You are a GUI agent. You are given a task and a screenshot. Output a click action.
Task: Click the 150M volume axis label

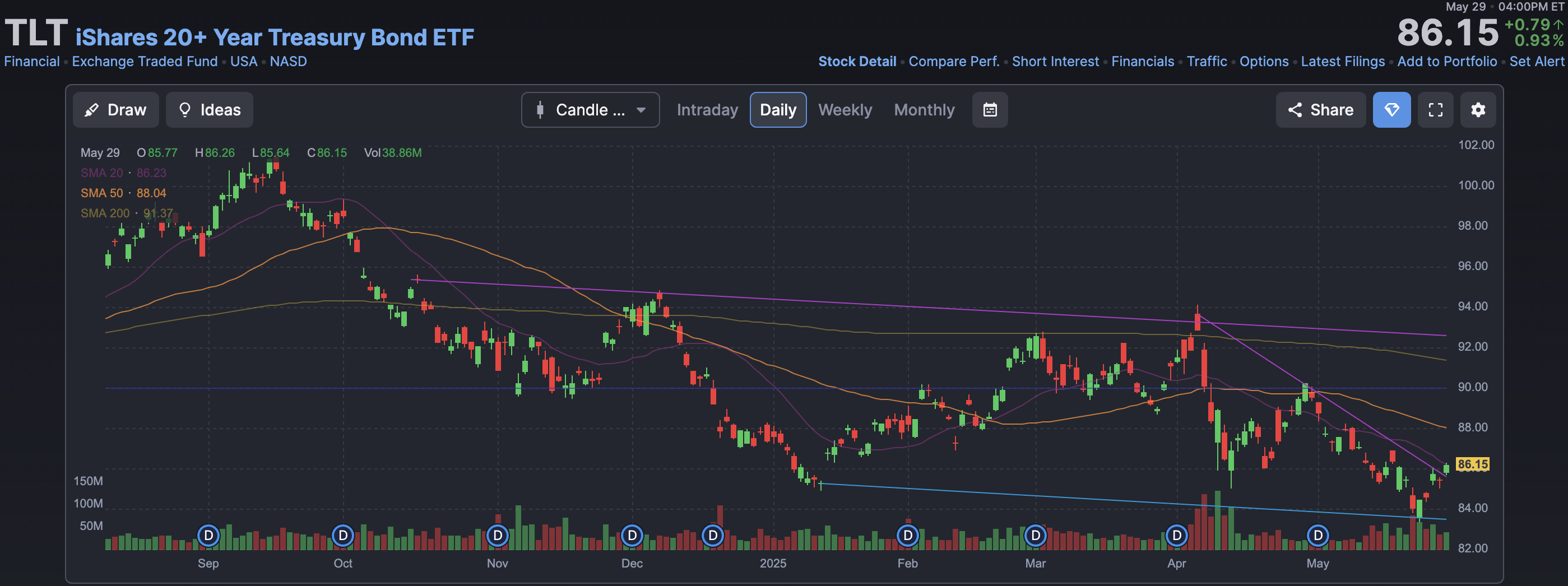tap(88, 481)
